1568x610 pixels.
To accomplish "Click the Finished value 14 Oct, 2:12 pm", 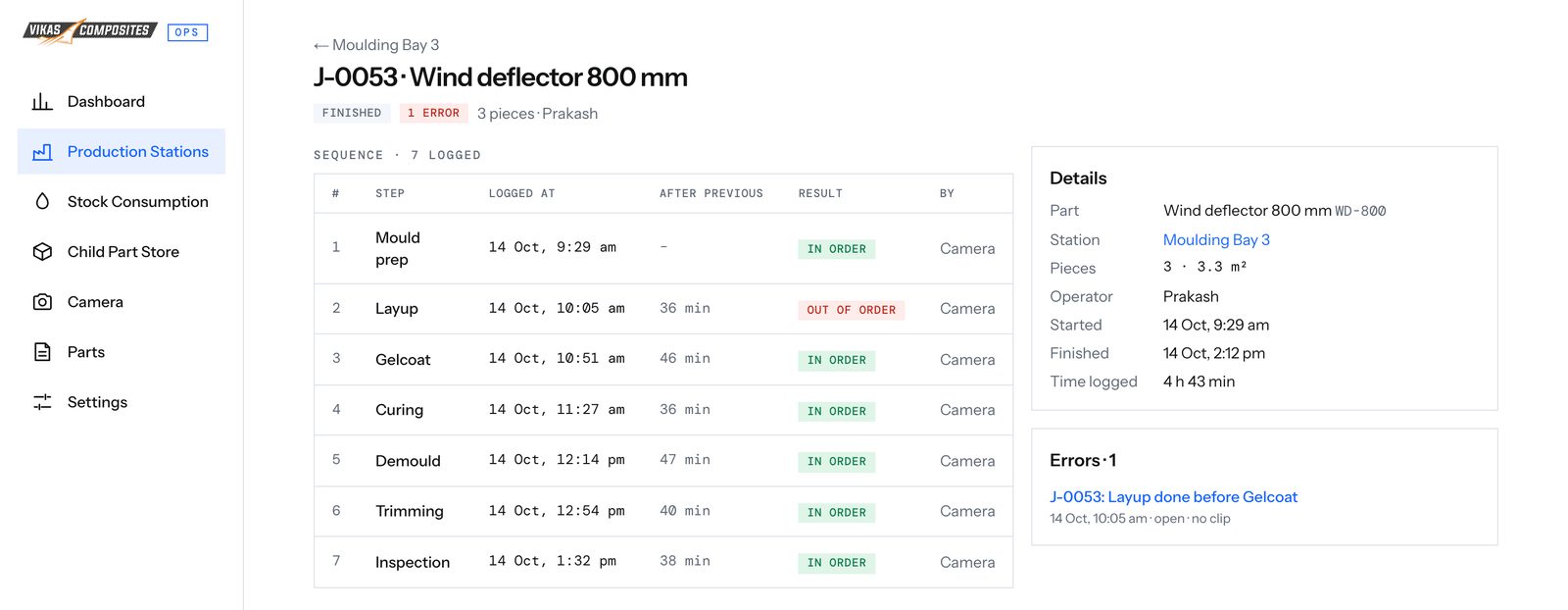I will [1214, 354].
